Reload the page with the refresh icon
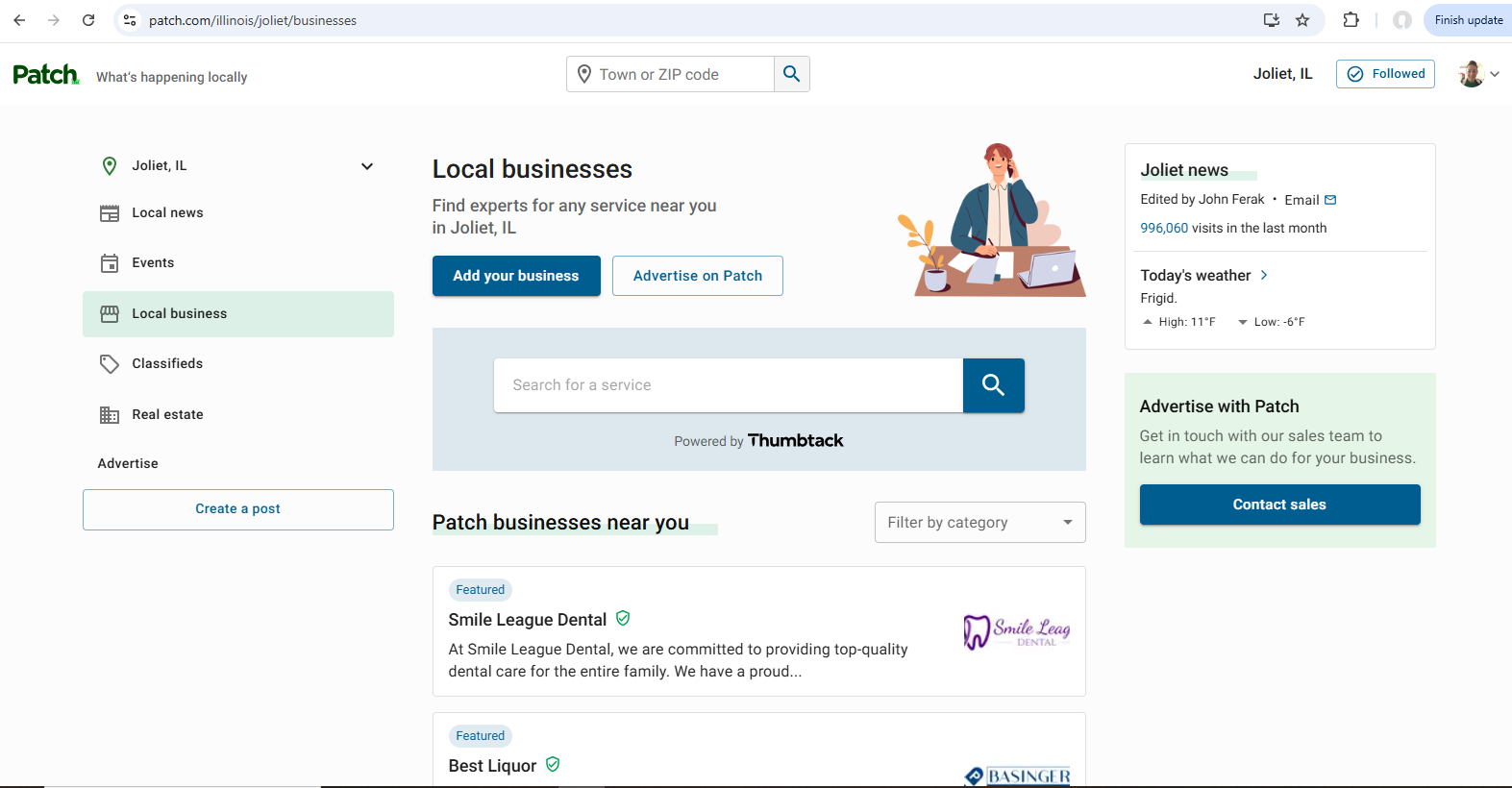Image resolution: width=1512 pixels, height=788 pixels. (88, 20)
